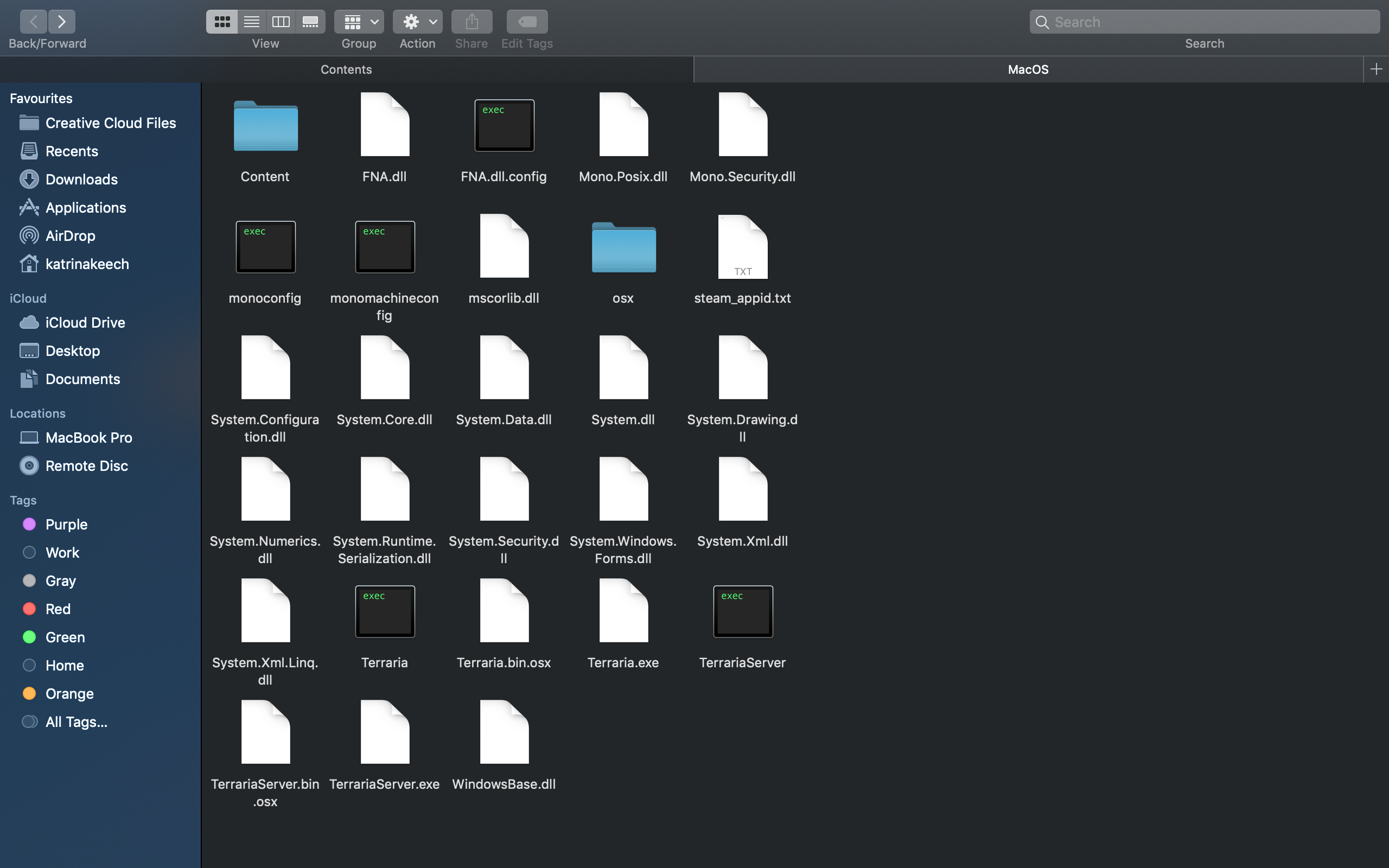Screen dimensions: 1389x868
Task: Filter by the Gray tag
Action: coord(100,580)
